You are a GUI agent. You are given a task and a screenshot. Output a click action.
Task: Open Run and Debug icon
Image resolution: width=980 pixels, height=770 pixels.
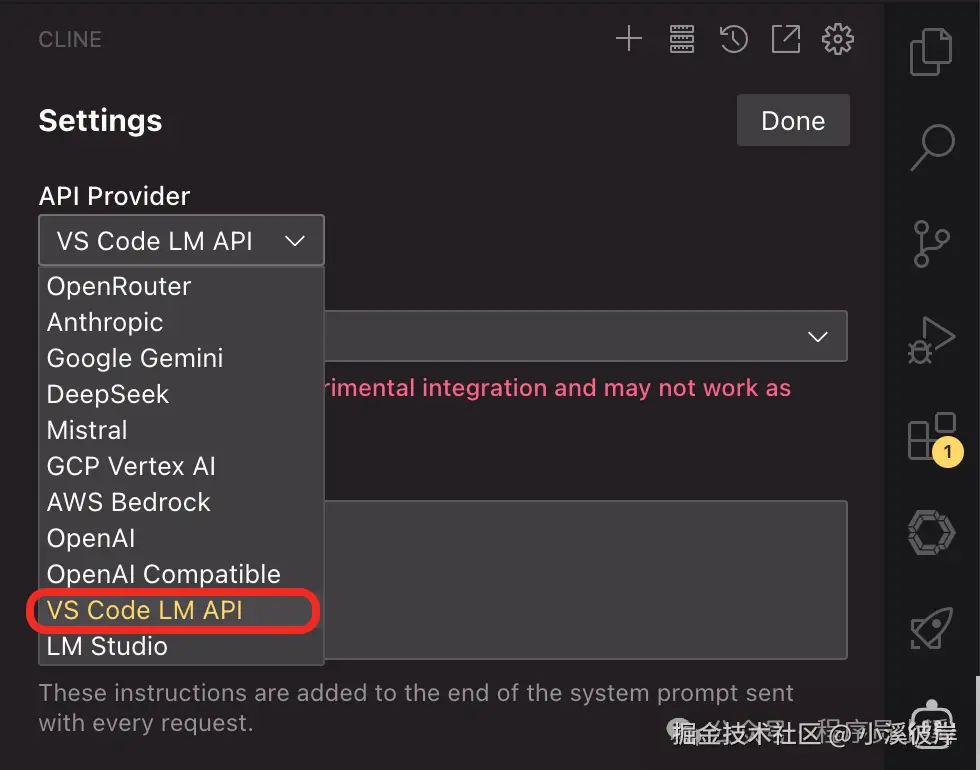pos(931,340)
